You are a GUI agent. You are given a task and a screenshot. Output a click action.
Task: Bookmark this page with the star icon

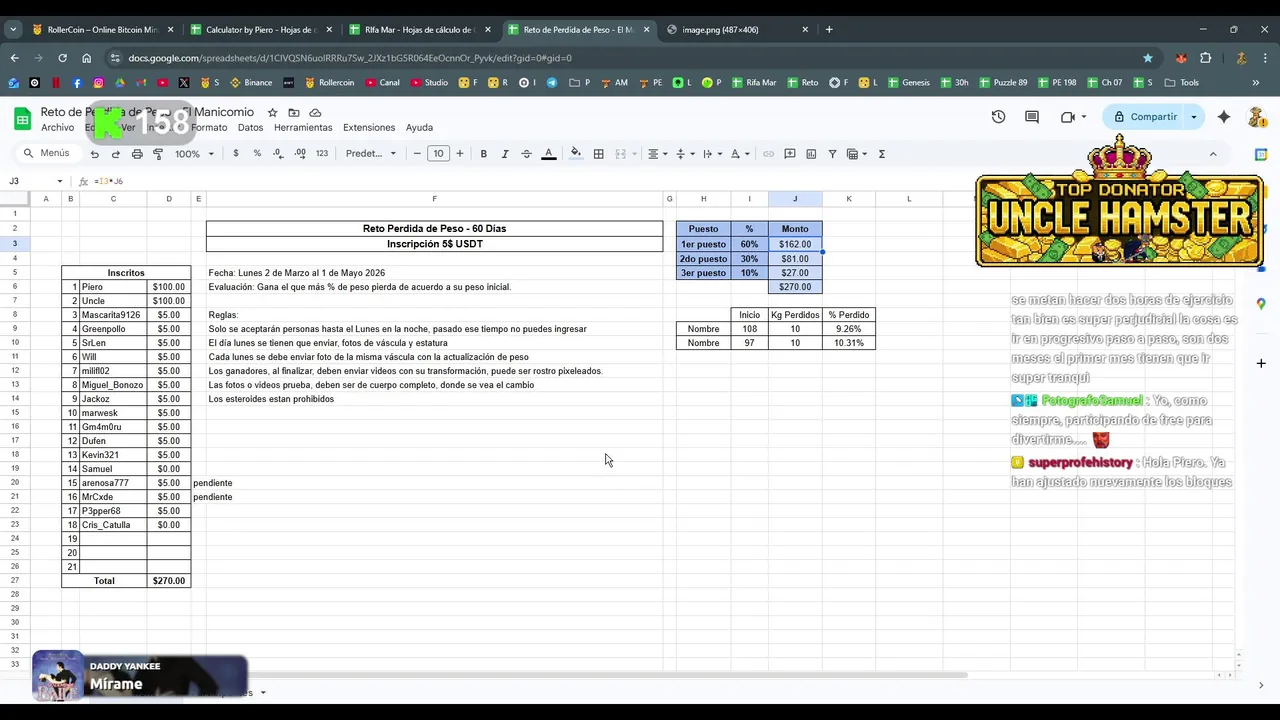[x=1147, y=58]
